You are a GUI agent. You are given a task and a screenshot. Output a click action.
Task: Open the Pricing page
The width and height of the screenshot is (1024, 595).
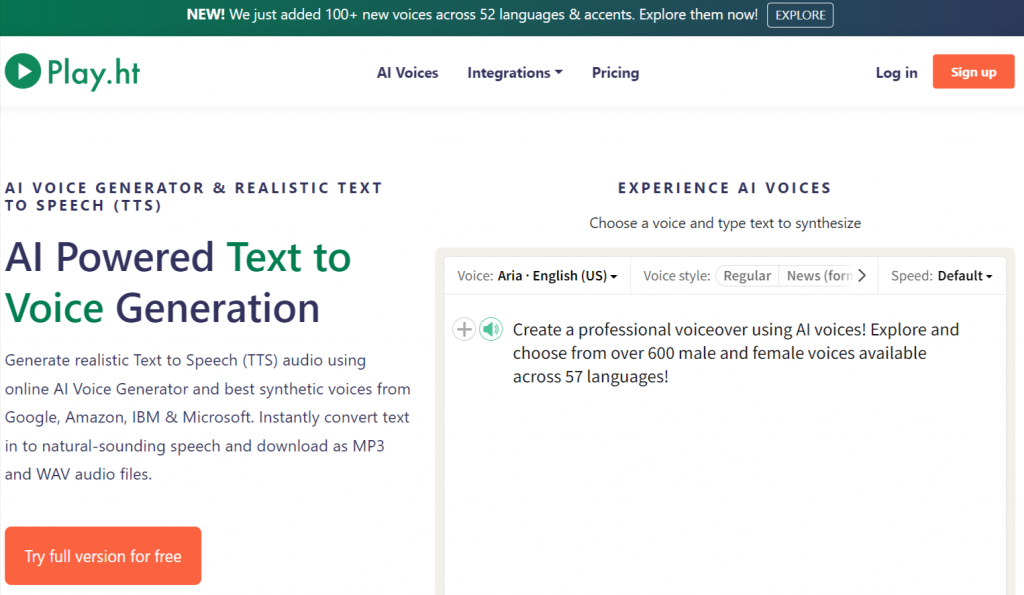(x=615, y=72)
